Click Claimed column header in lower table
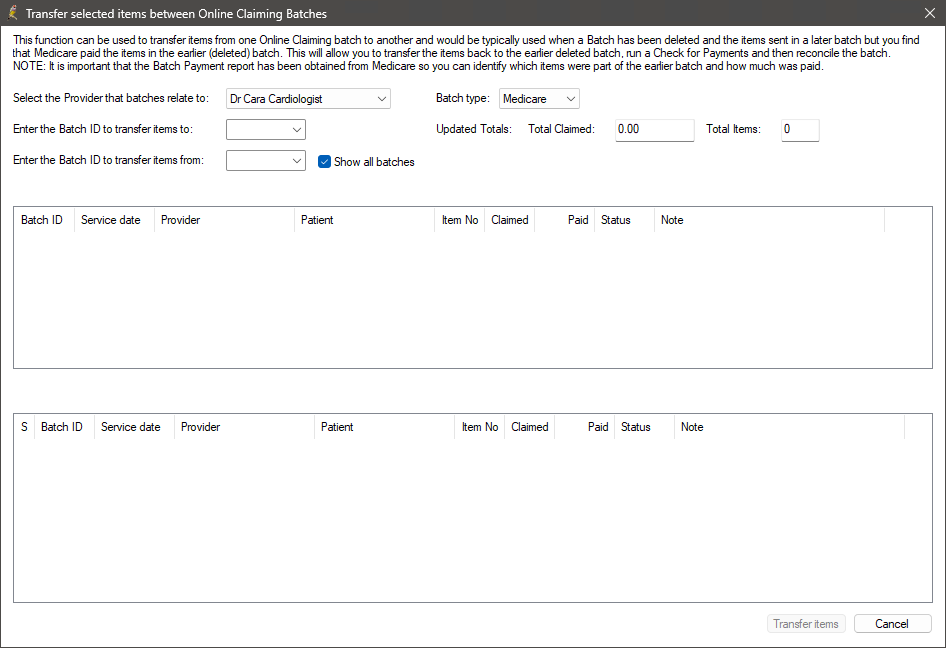This screenshot has width=946, height=648. [529, 427]
